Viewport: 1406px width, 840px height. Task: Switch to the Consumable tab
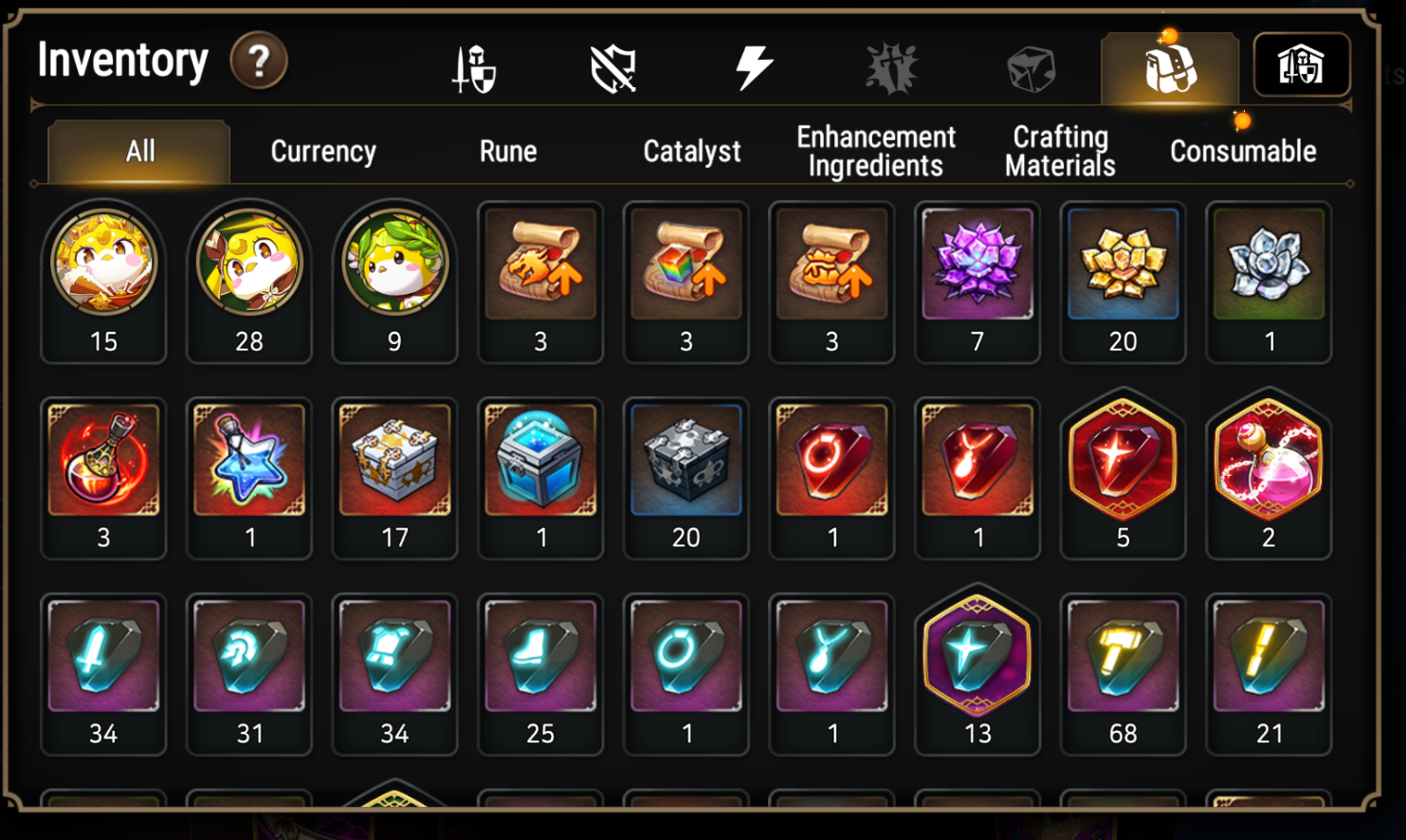1243,151
